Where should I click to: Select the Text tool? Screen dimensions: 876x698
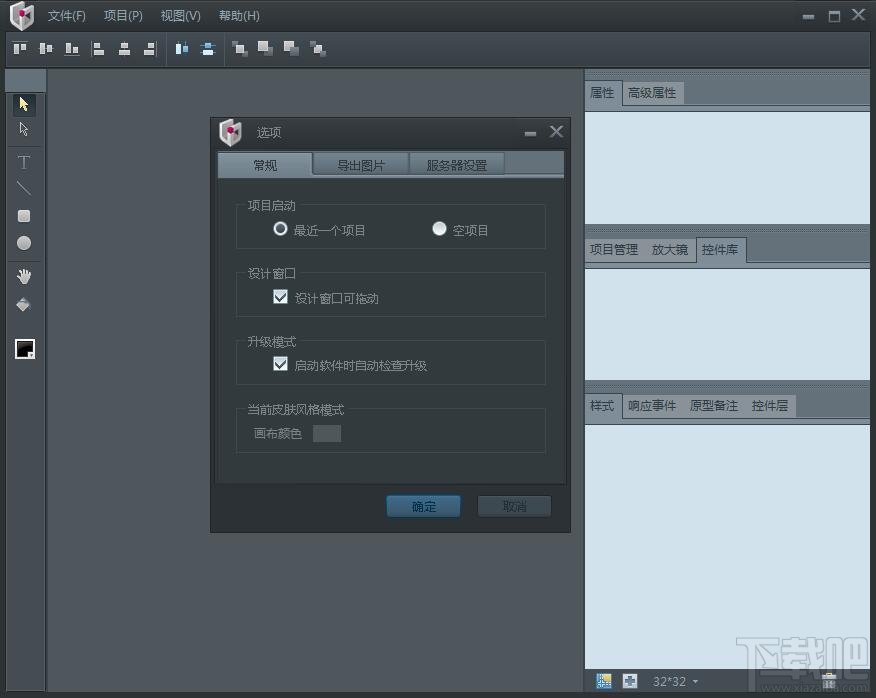click(23, 161)
